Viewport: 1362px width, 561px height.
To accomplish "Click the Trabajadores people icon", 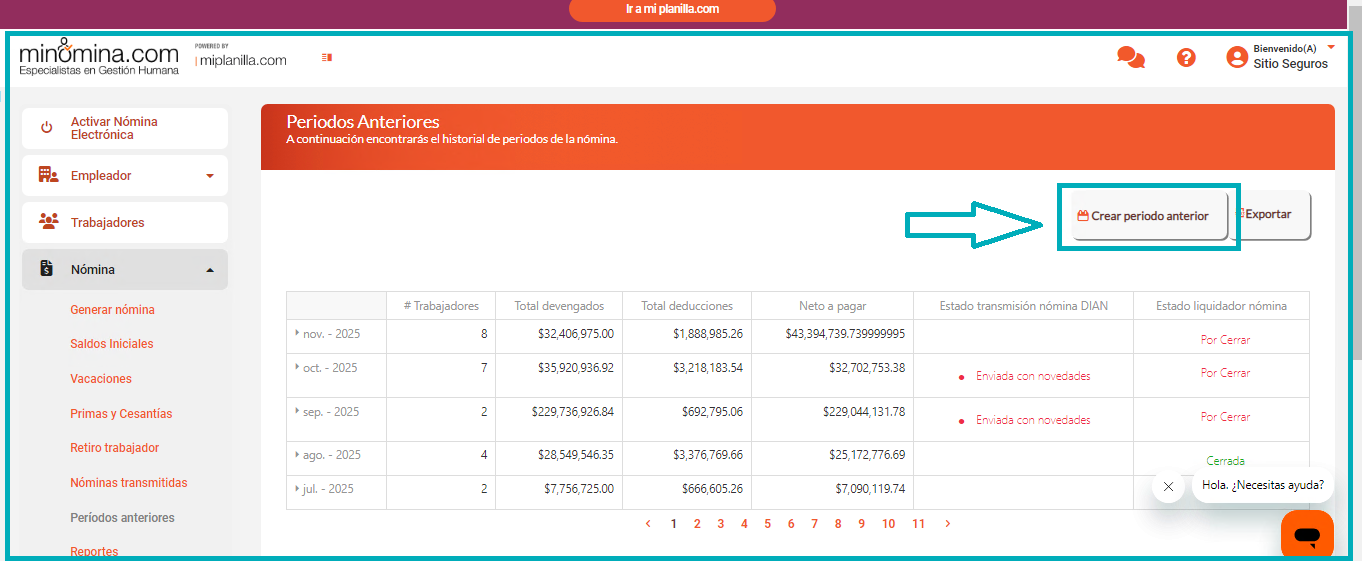I will point(48,222).
